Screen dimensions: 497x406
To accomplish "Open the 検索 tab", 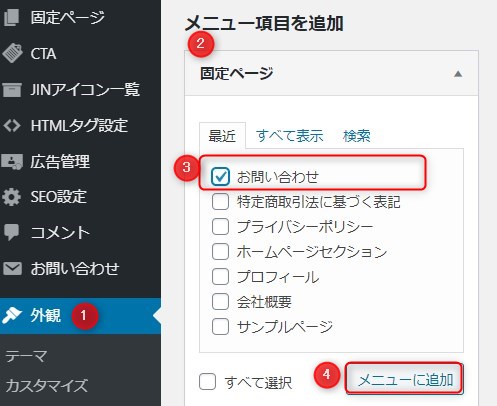I will click(357, 136).
